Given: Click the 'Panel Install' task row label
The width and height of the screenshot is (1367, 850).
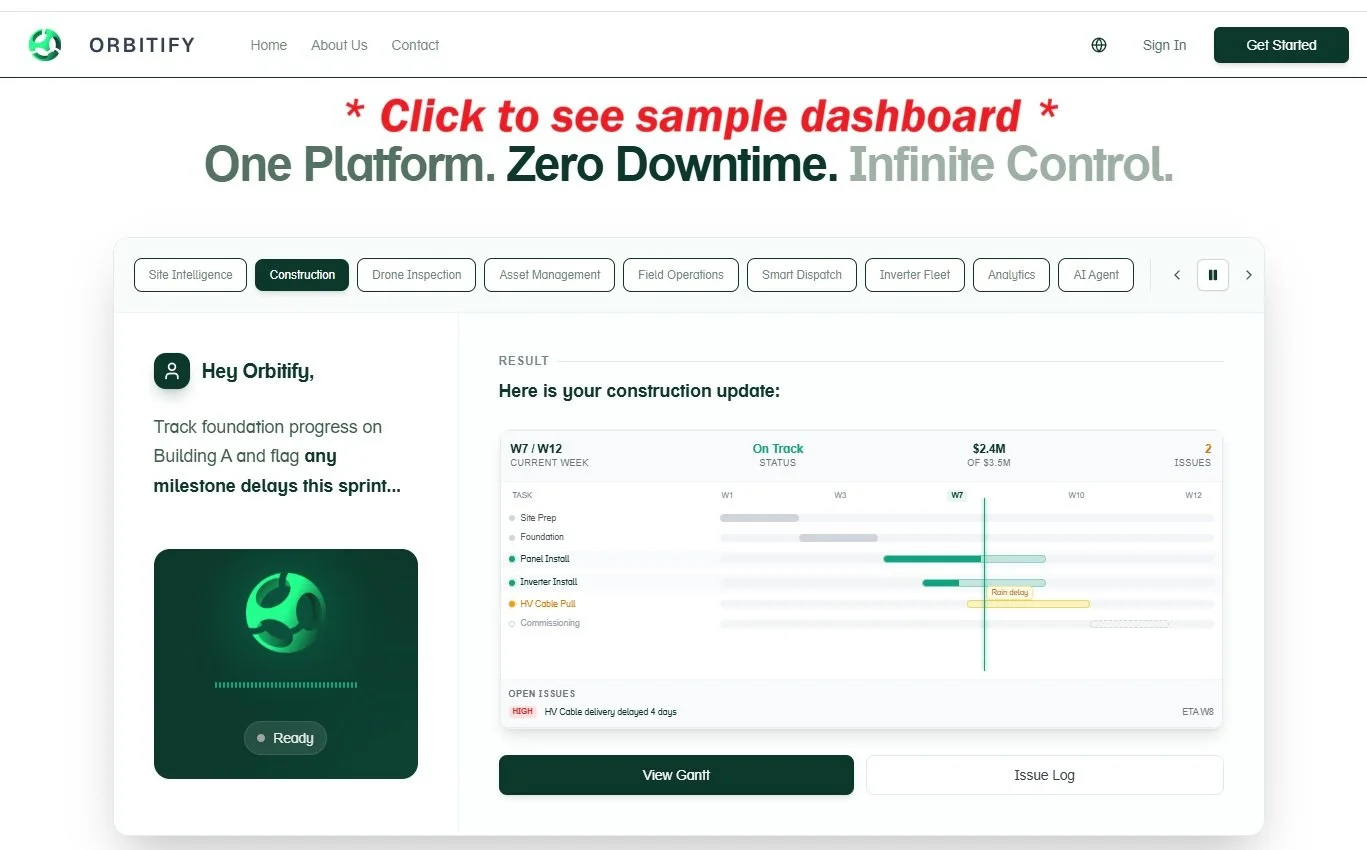Looking at the screenshot, I should click(x=545, y=559).
